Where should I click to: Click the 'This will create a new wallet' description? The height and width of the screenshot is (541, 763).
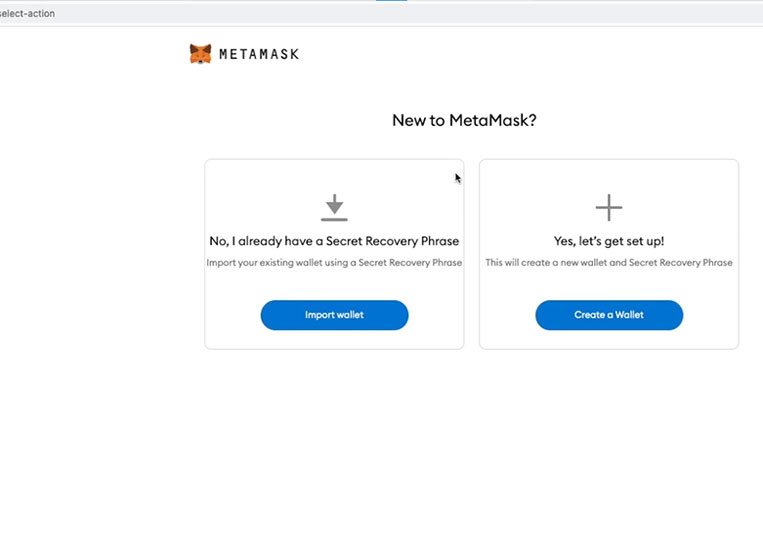609,263
